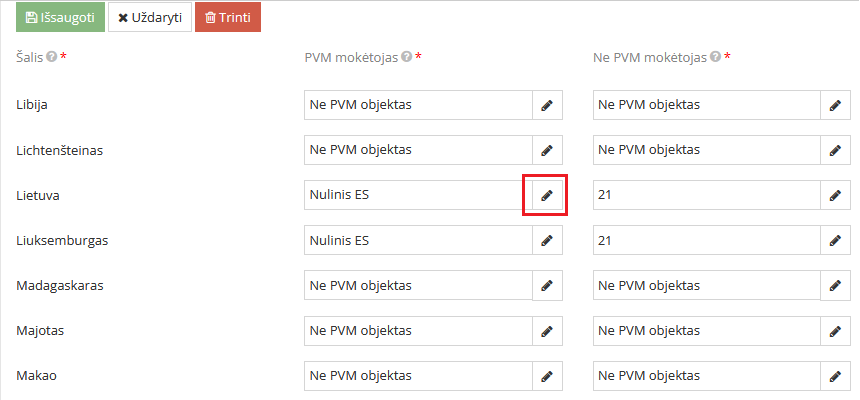Click the pencil icon for Madagaskaras PVM mokėtojas

tap(546, 285)
